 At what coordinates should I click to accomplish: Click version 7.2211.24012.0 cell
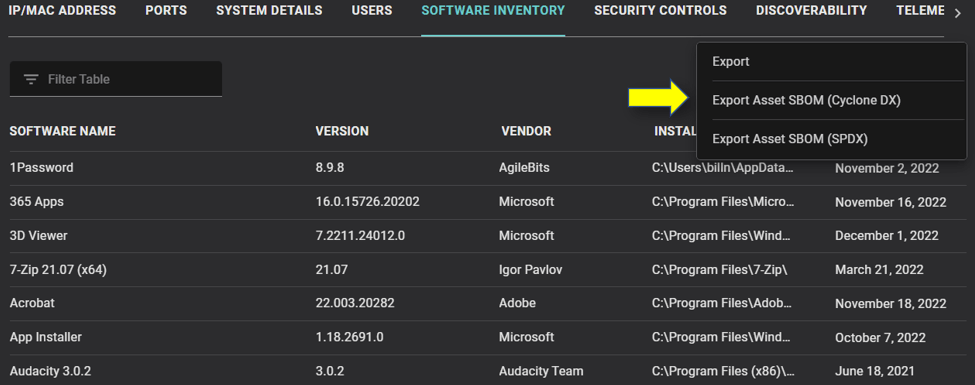click(x=360, y=236)
